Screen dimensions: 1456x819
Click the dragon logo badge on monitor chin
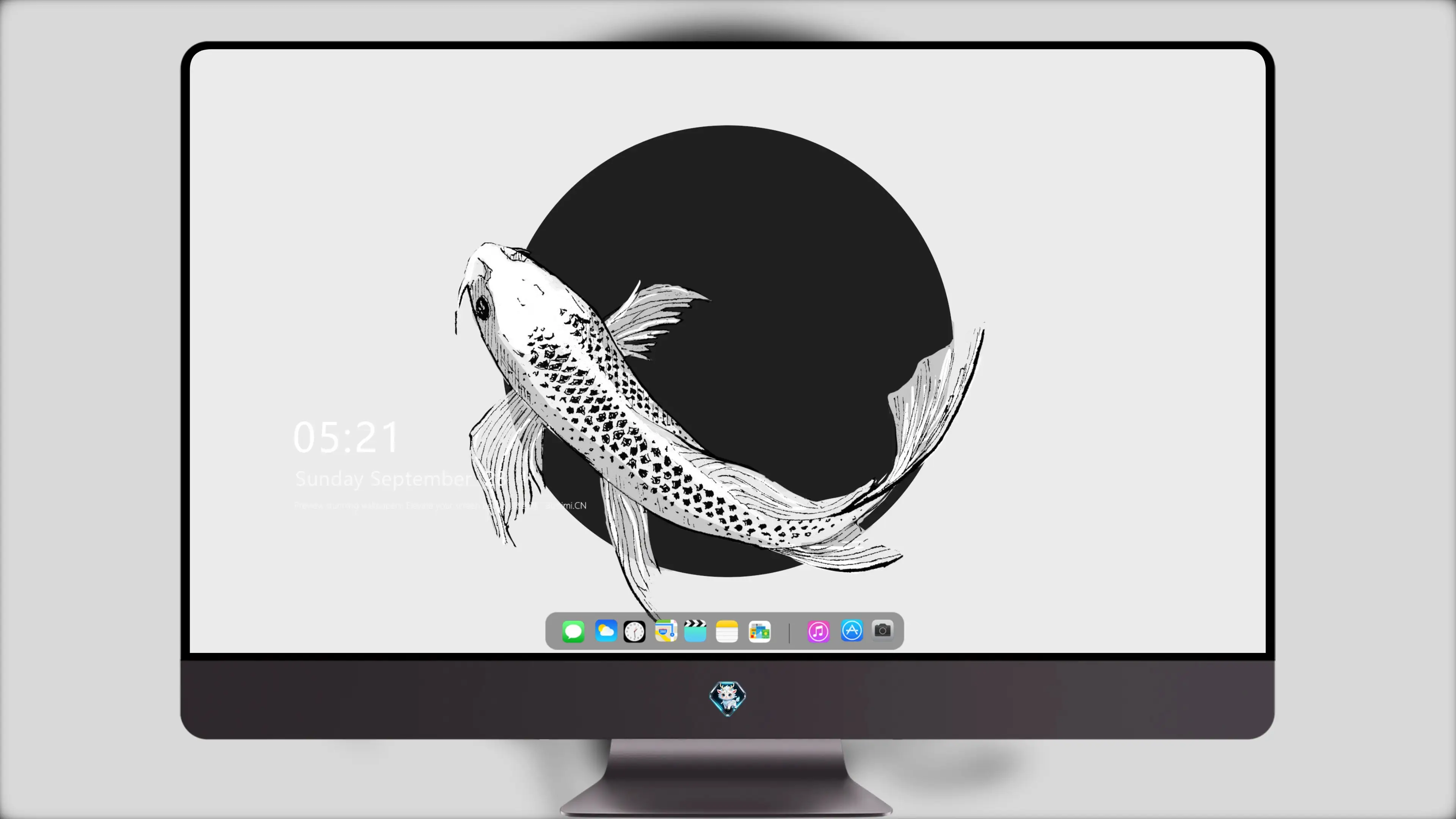pyautogui.click(x=728, y=698)
